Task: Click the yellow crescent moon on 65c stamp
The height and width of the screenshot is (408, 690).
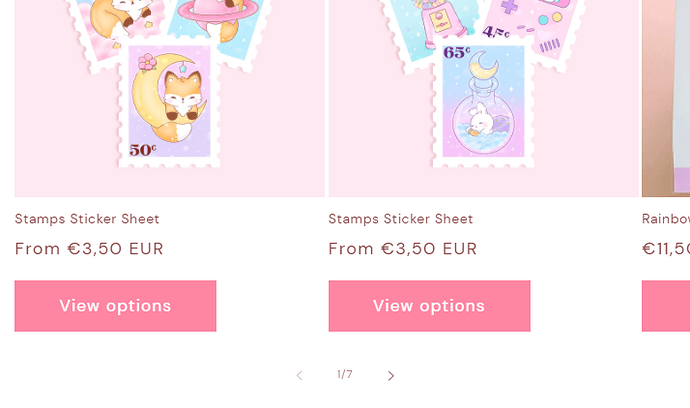Action: (484, 65)
